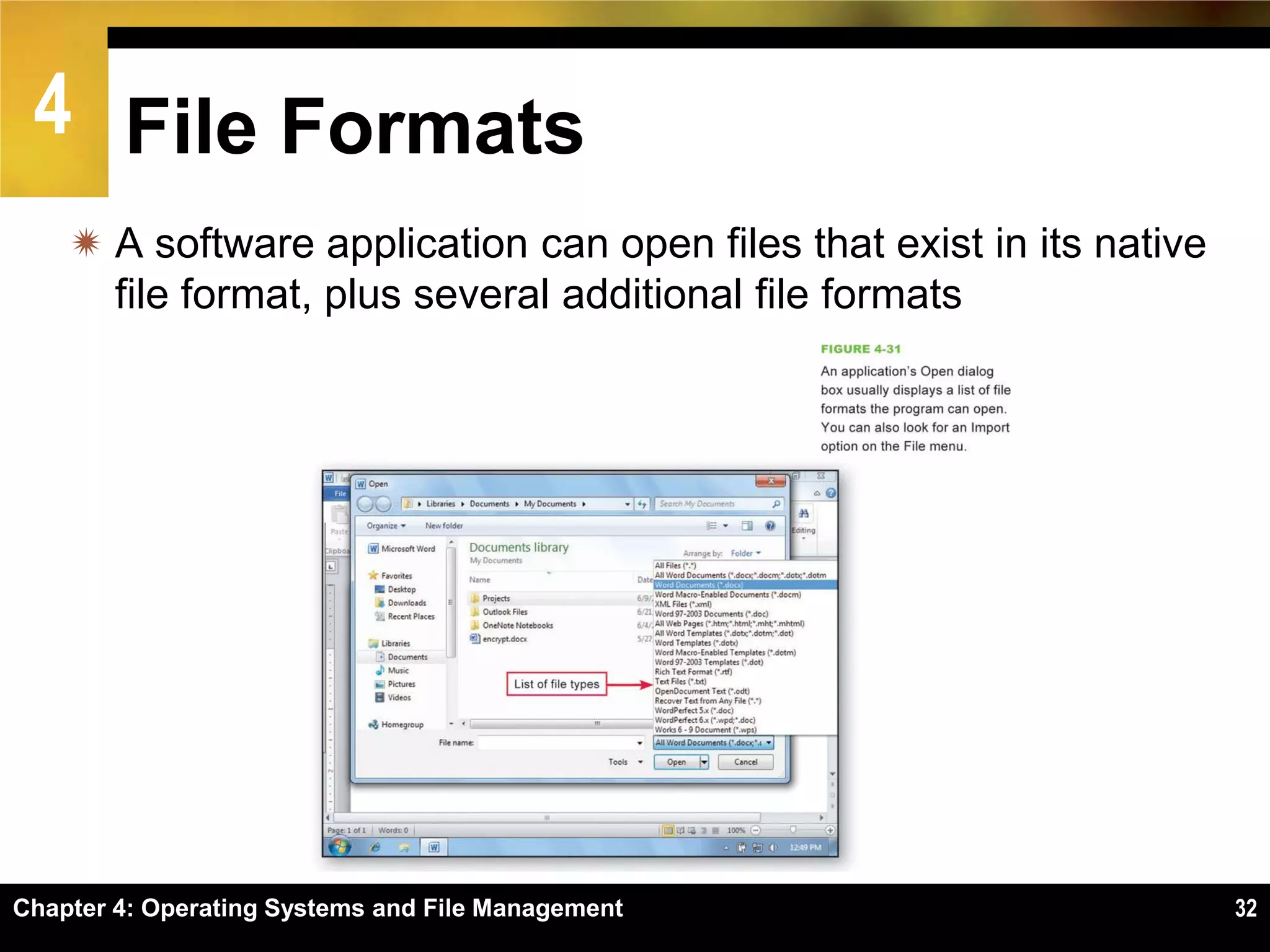Click the zoom in plus button
Image resolution: width=1270 pixels, height=952 pixels.
(830, 831)
